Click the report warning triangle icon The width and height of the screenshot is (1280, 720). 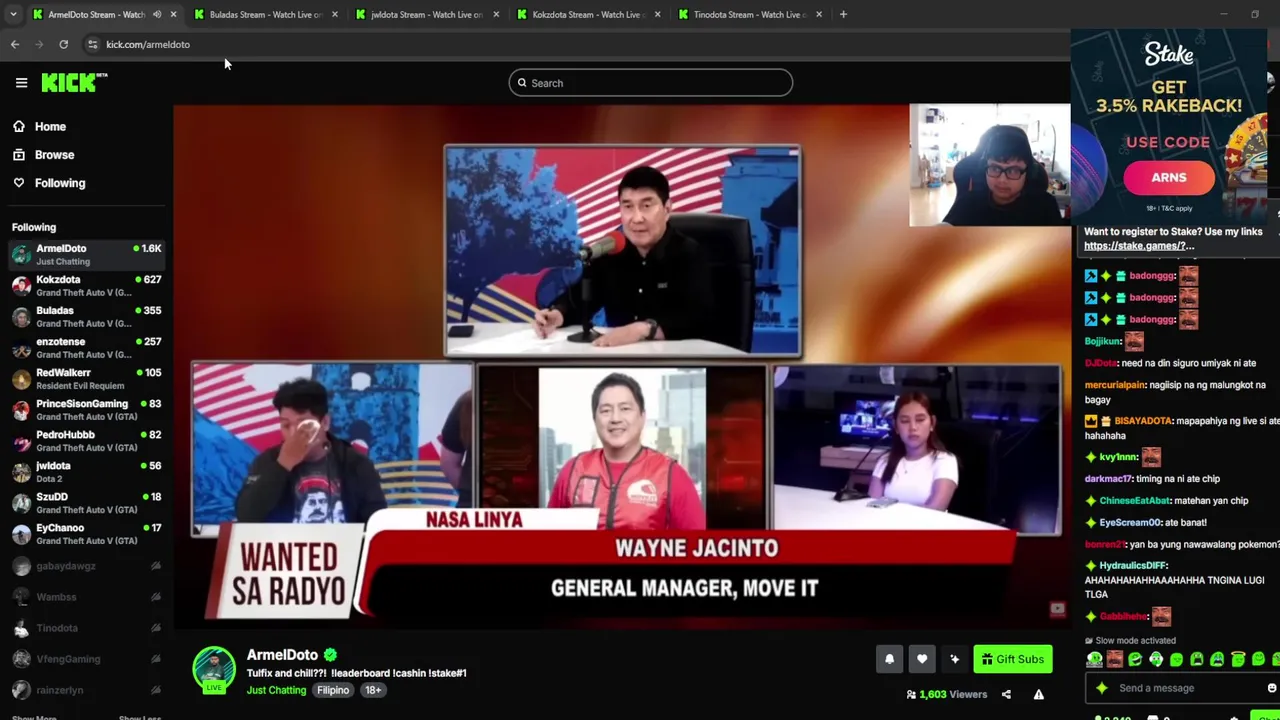(1039, 695)
